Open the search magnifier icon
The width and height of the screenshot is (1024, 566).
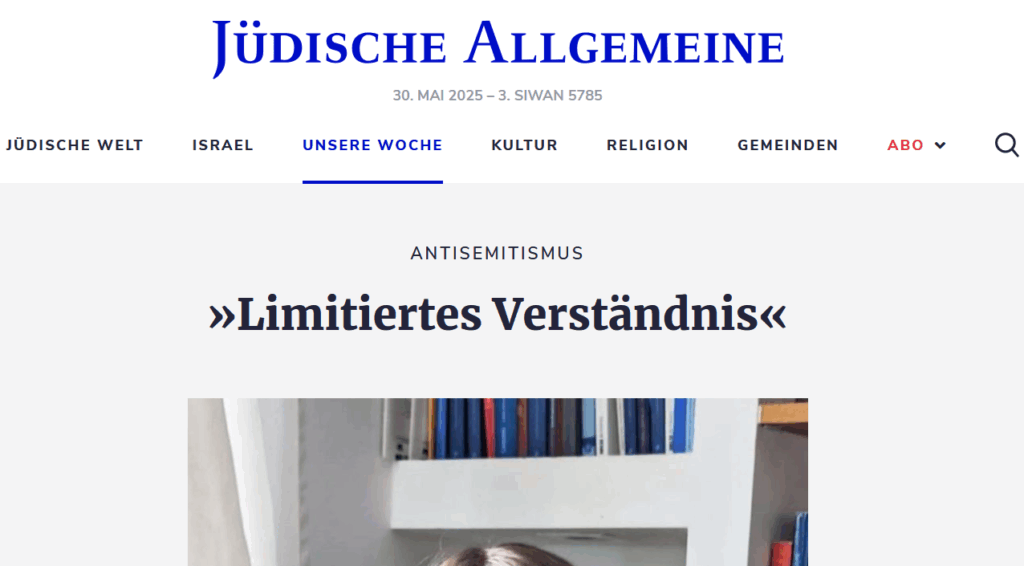click(1006, 145)
